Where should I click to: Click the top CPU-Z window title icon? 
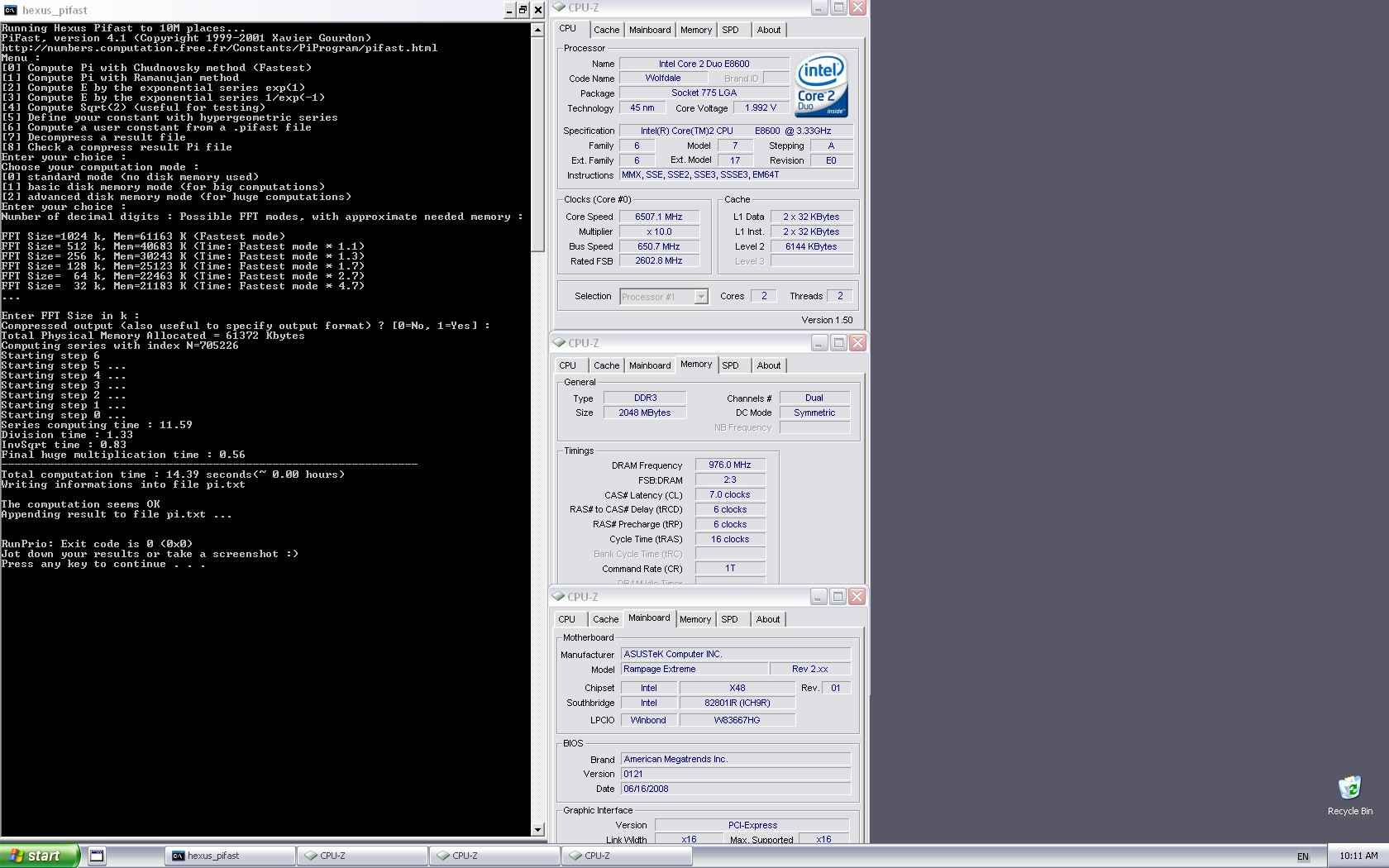pyautogui.click(x=560, y=7)
